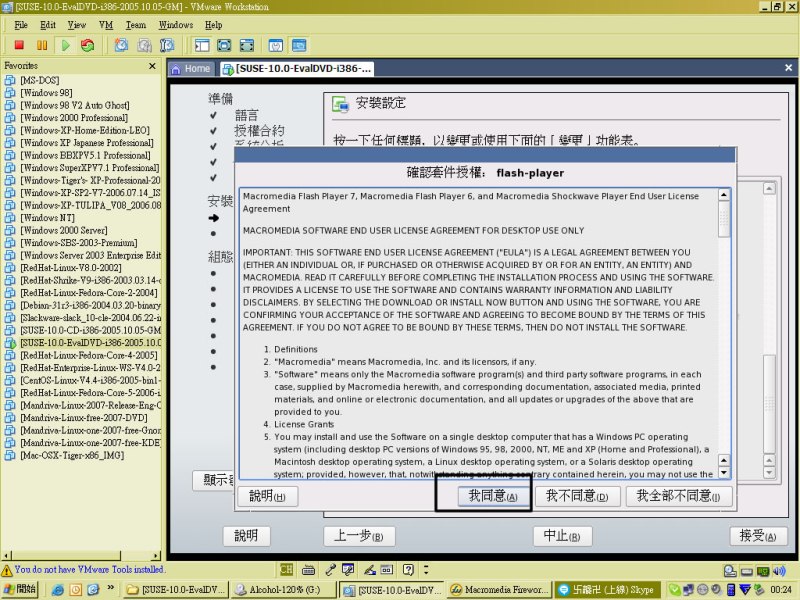Click the clock showing 00:24
Viewport: 800px width, 600px height.
(781, 590)
